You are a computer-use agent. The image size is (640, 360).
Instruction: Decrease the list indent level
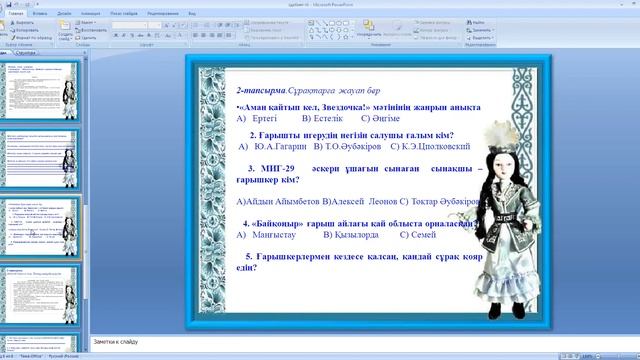(220, 25)
